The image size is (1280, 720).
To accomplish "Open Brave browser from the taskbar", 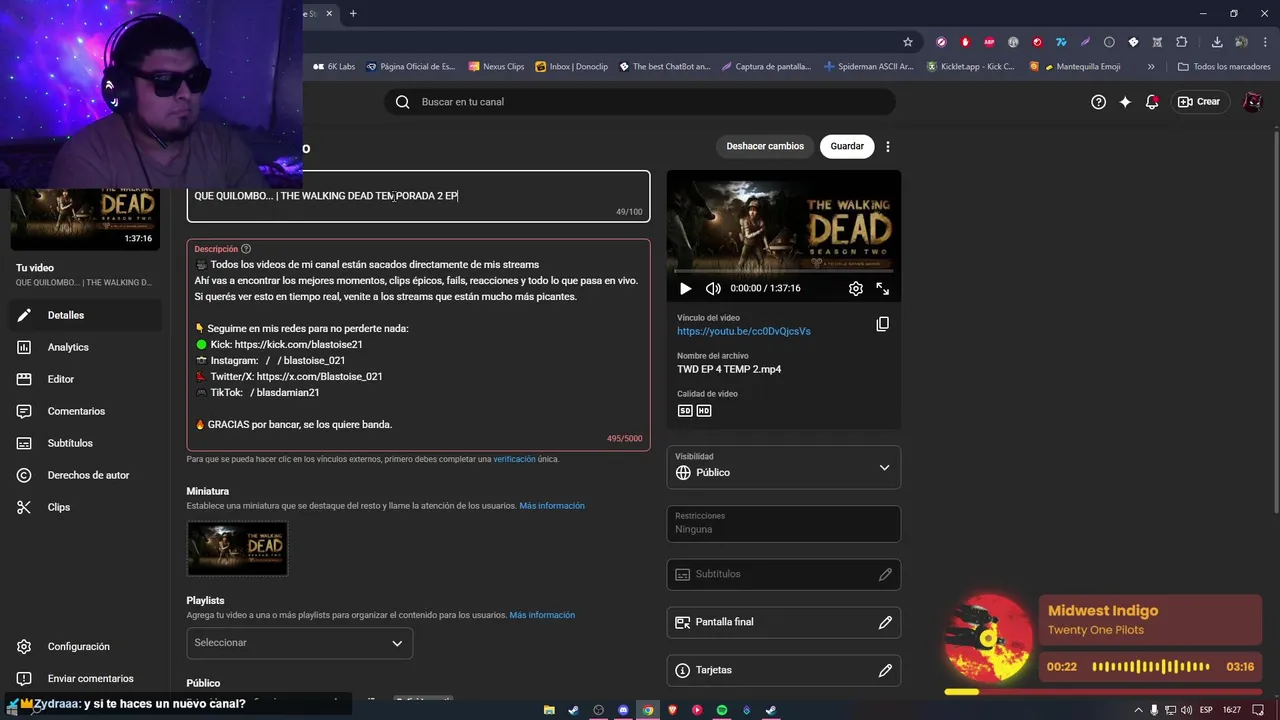I will click(x=672, y=710).
